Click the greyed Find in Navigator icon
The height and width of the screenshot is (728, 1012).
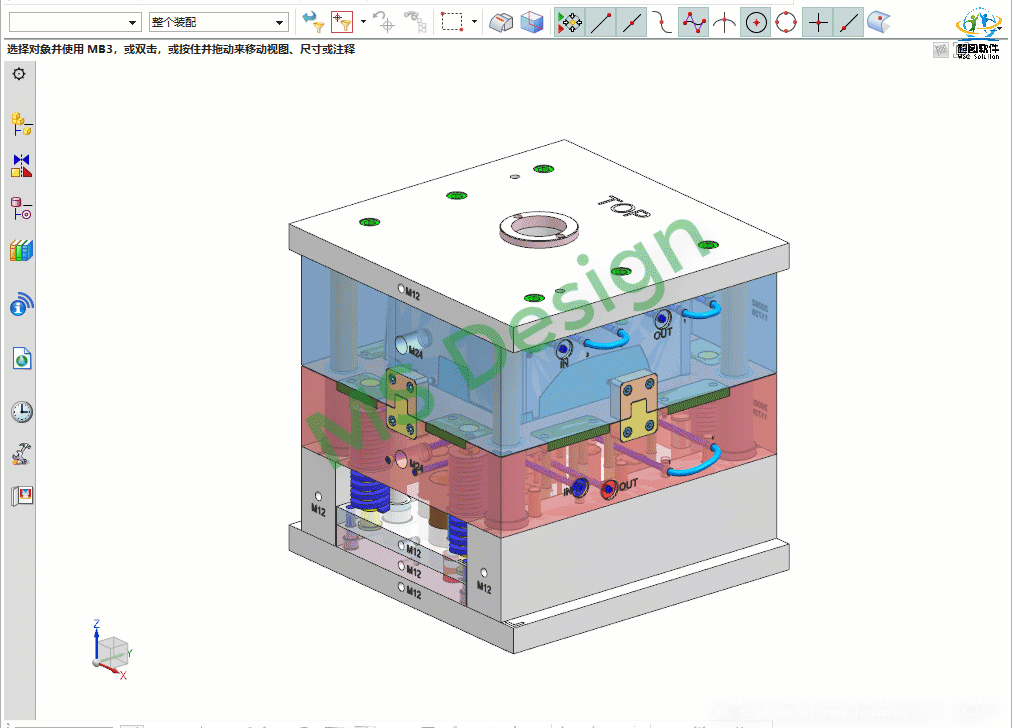(x=415, y=22)
